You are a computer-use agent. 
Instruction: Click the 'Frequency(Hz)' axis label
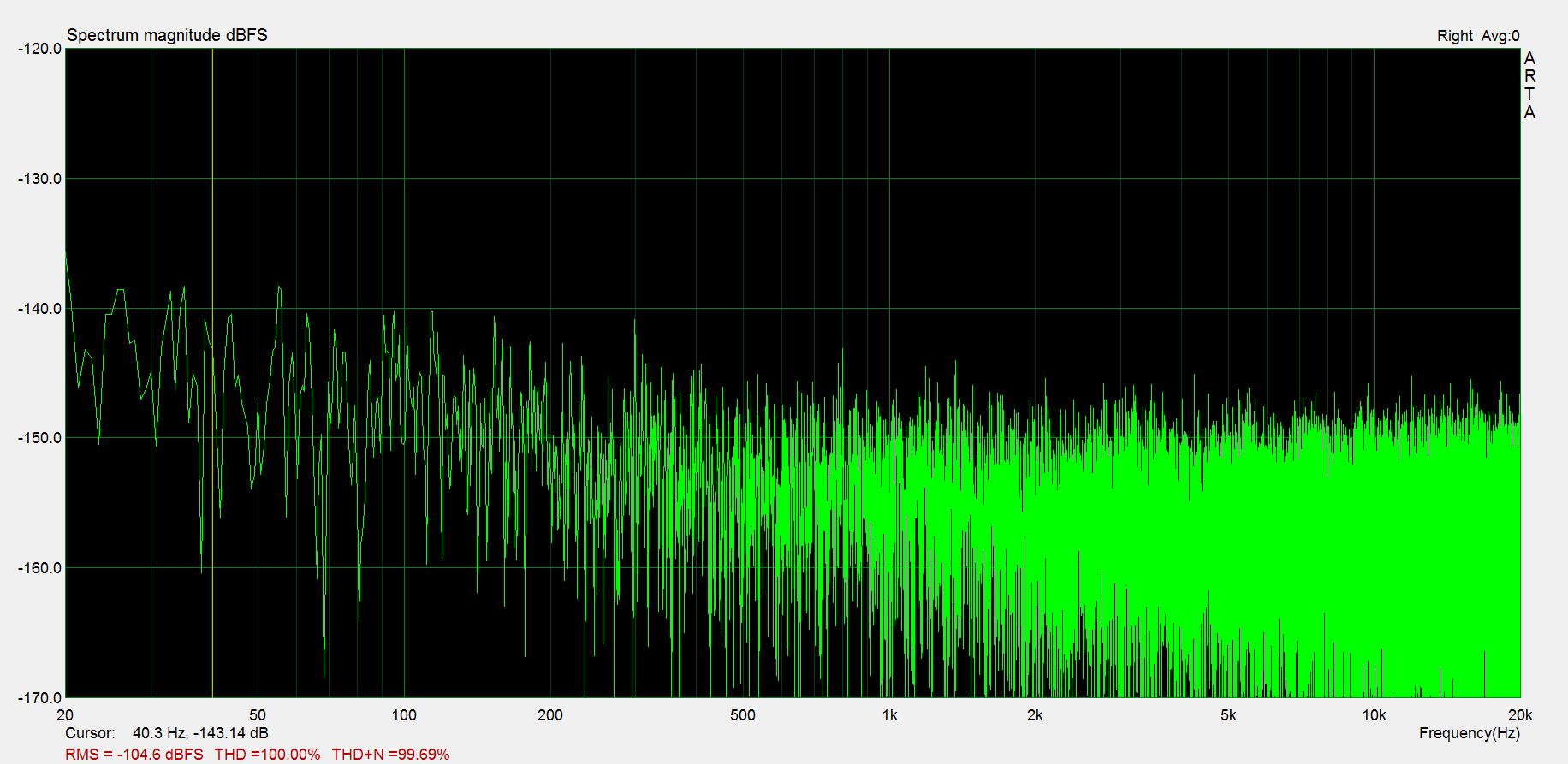coord(1469,733)
